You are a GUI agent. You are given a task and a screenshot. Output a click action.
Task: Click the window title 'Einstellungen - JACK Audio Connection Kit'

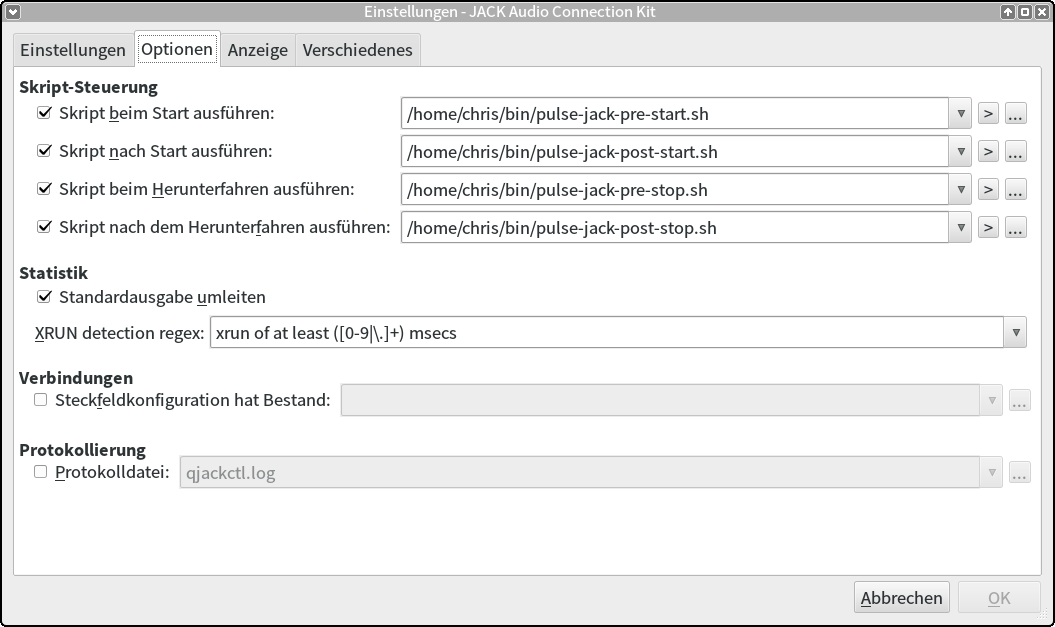point(509,11)
